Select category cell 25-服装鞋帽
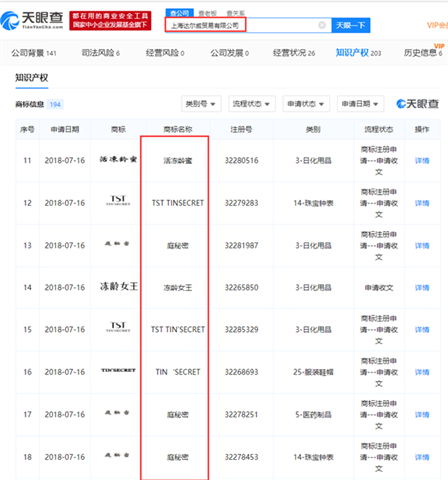 [x=313, y=372]
